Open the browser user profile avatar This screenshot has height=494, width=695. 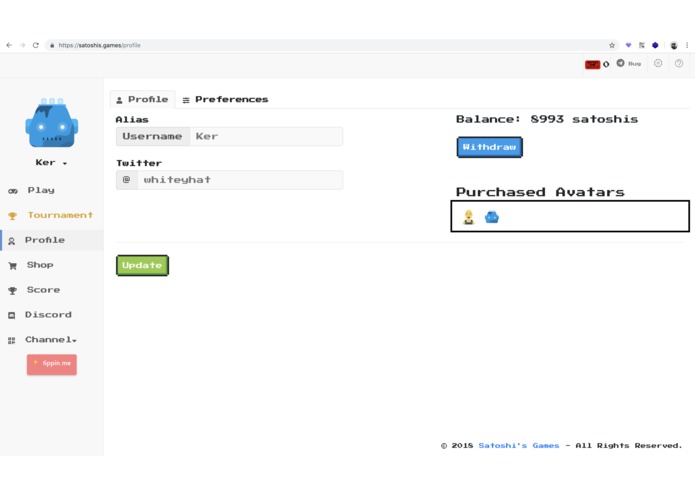[x=674, y=45]
